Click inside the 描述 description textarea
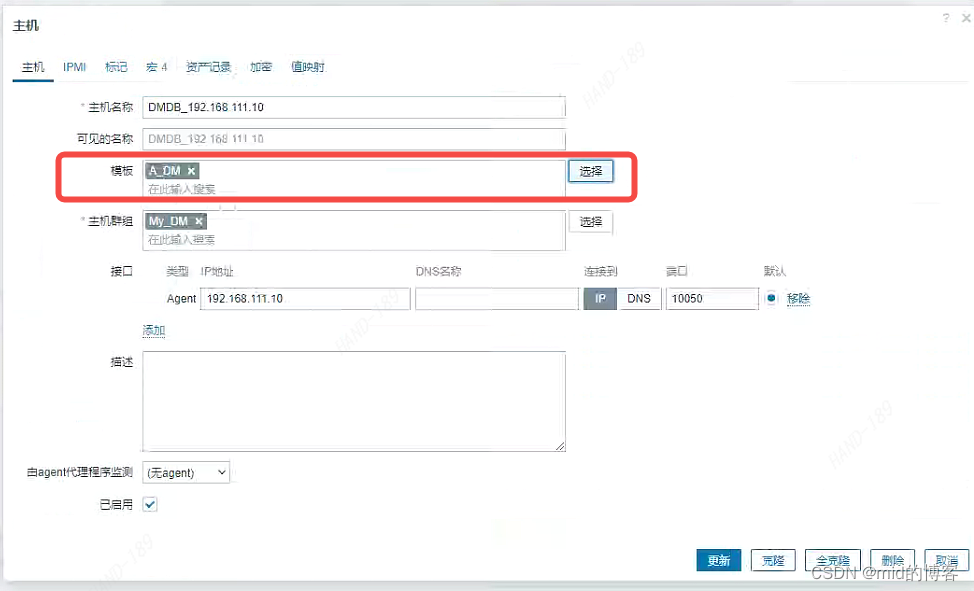This screenshot has width=974, height=591. click(354, 401)
